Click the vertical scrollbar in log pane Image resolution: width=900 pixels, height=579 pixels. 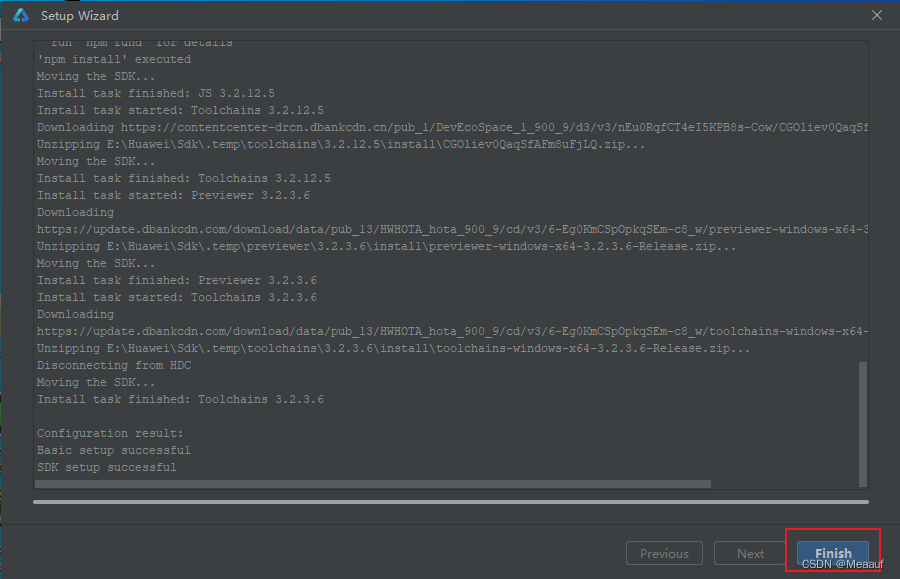(x=863, y=424)
